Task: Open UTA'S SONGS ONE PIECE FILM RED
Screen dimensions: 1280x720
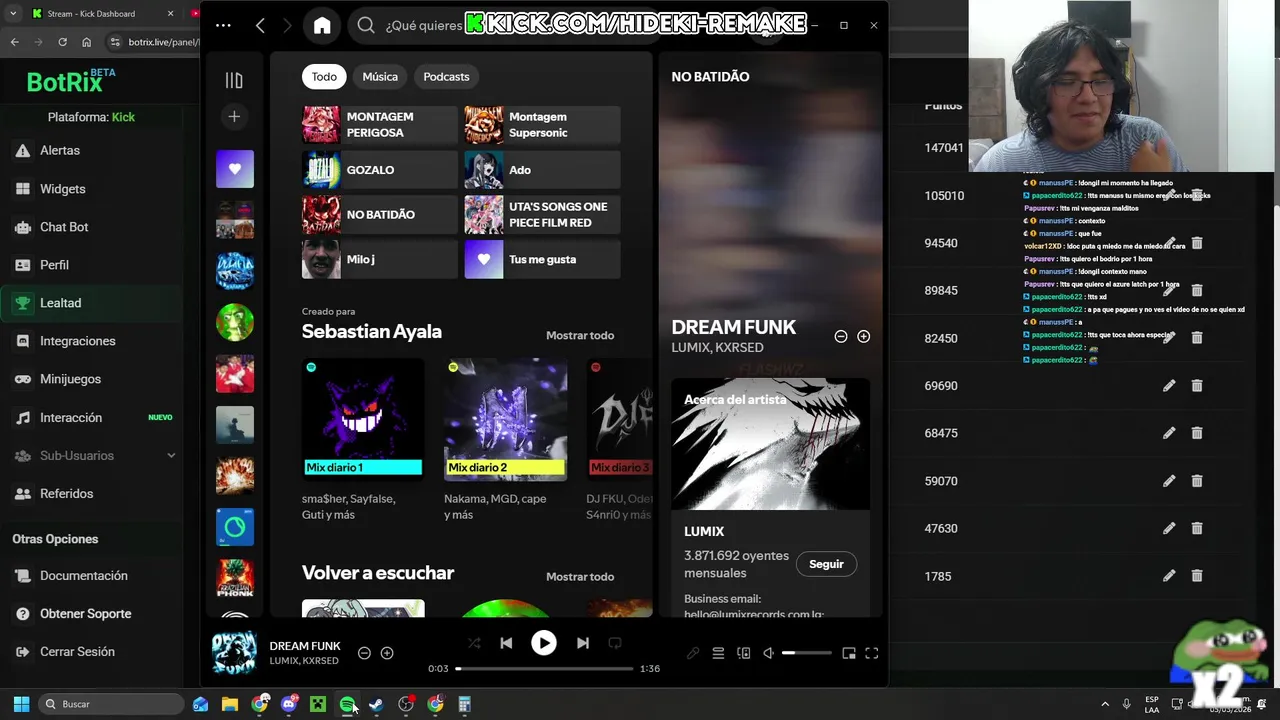Action: tap(542, 214)
